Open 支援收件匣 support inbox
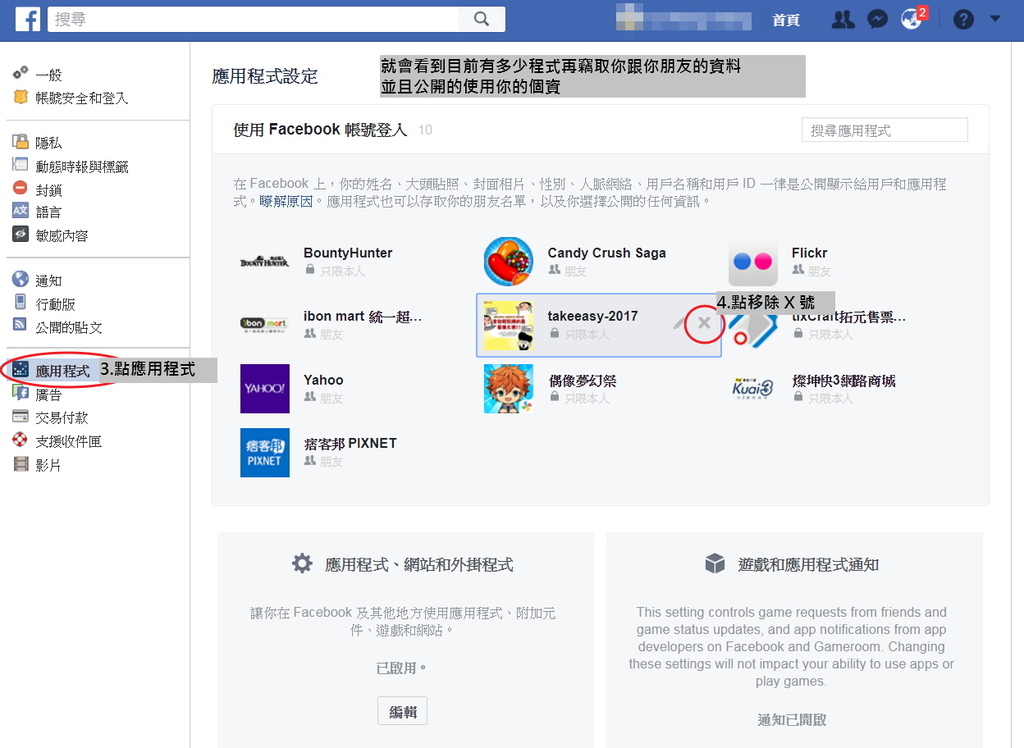The width and height of the screenshot is (1024, 748). click(68, 442)
